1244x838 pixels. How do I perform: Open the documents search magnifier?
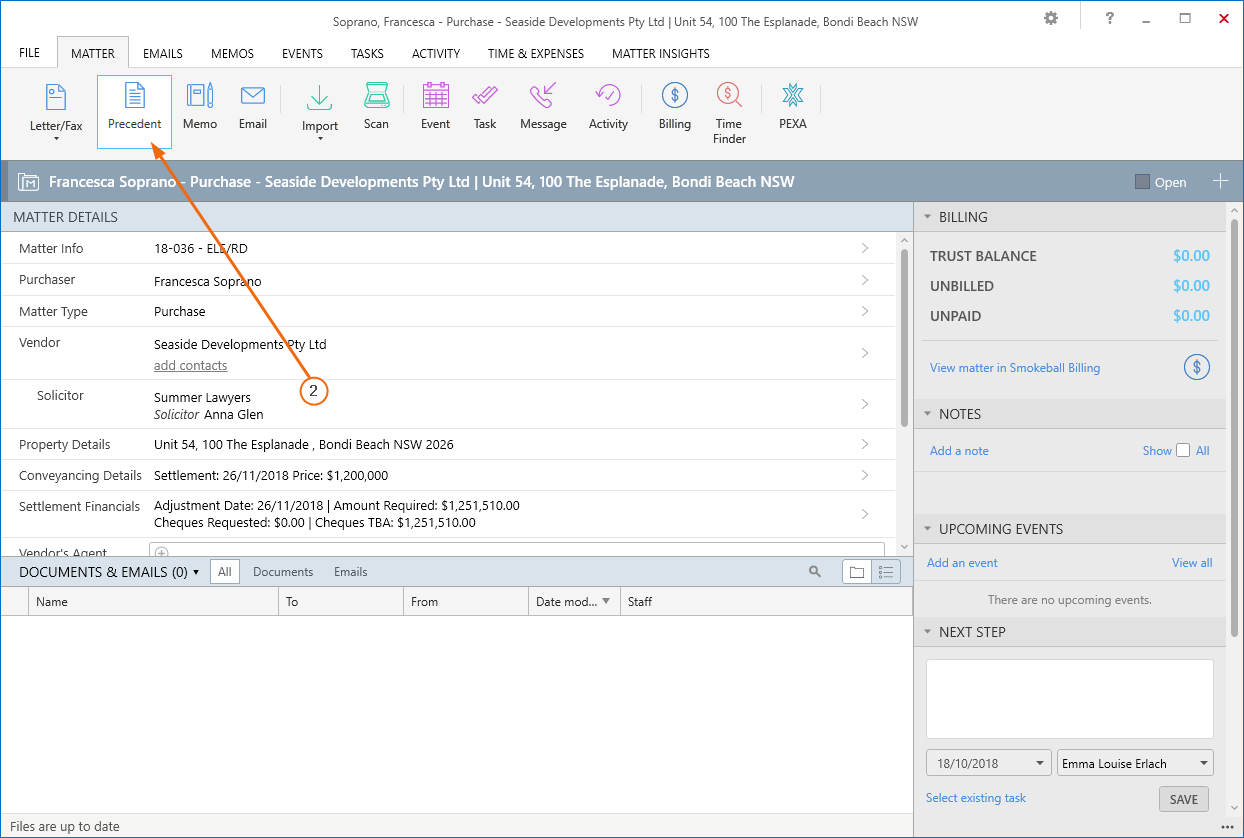pyautogui.click(x=815, y=571)
